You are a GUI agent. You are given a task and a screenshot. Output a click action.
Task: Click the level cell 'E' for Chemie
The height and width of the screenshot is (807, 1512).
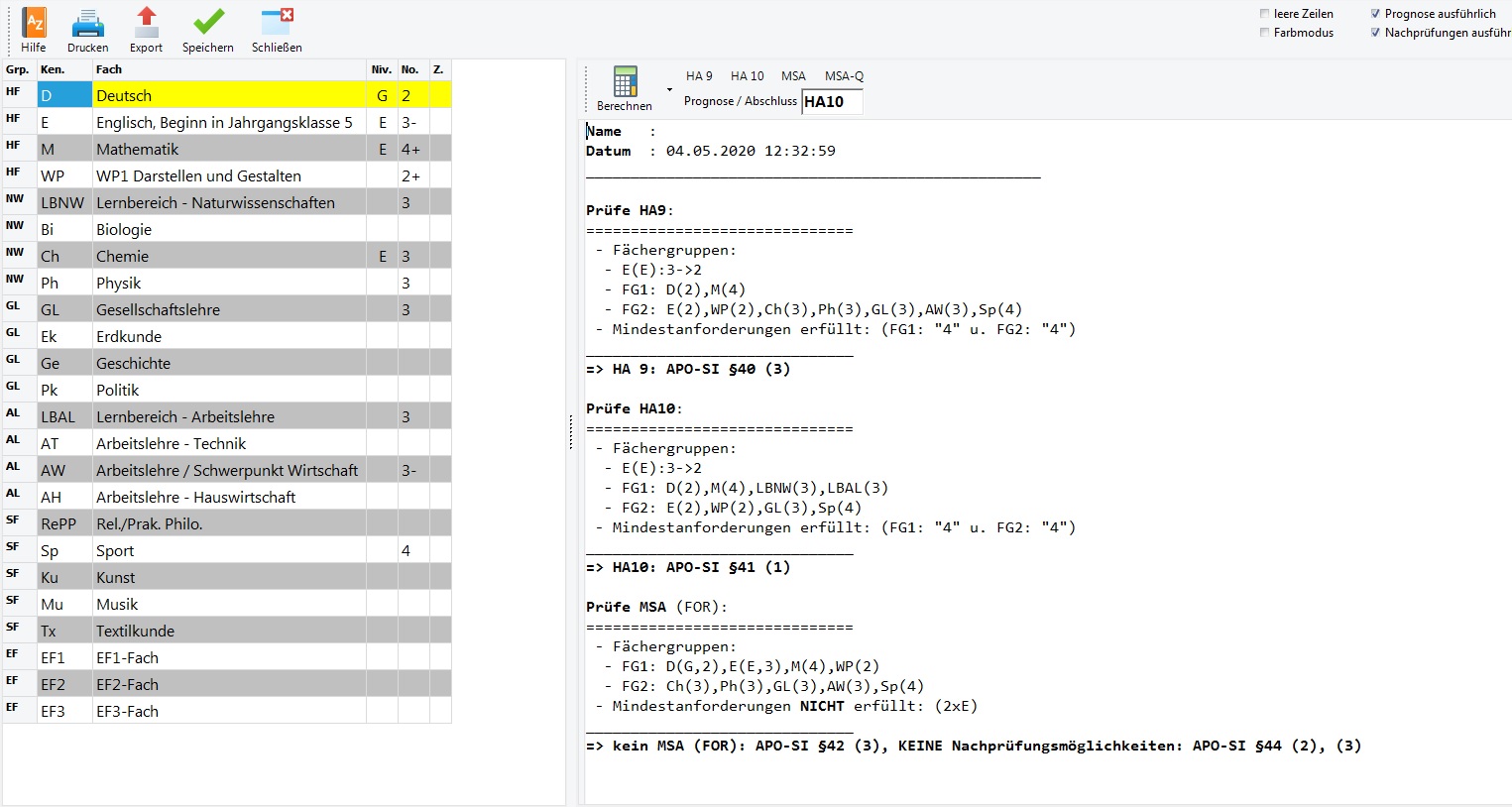(x=382, y=256)
